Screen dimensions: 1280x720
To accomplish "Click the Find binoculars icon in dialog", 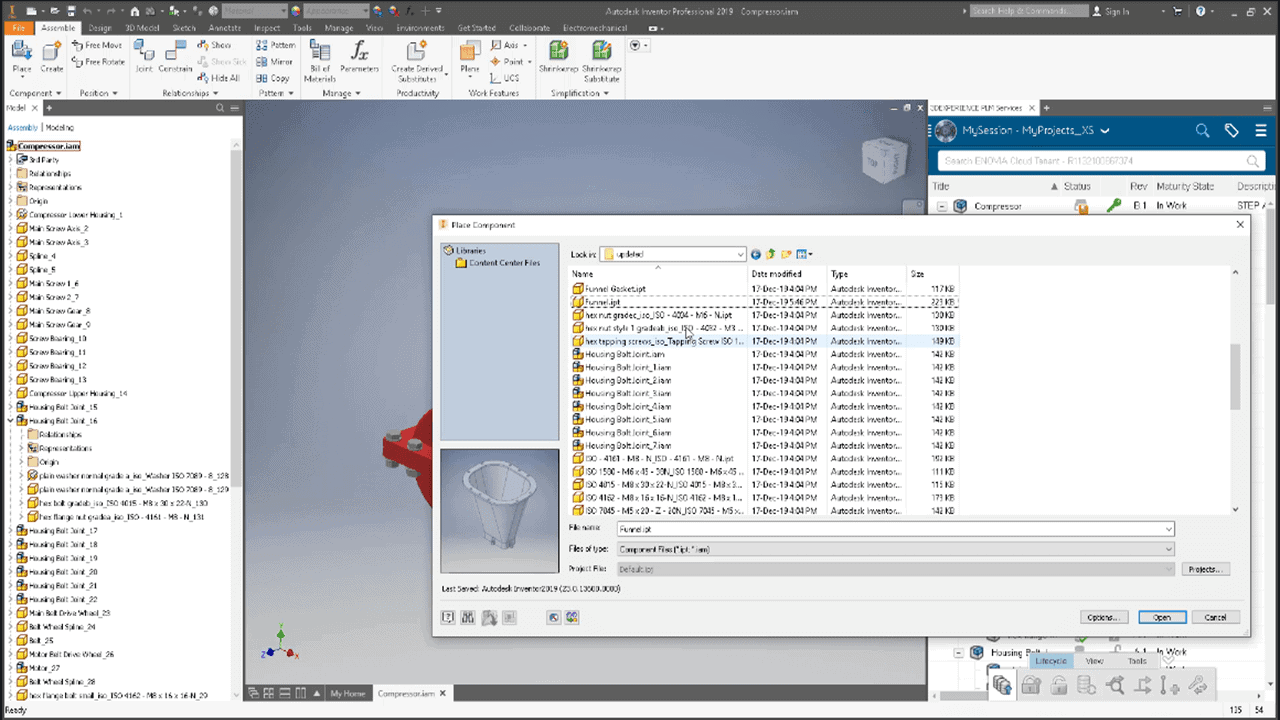I will [x=467, y=618].
